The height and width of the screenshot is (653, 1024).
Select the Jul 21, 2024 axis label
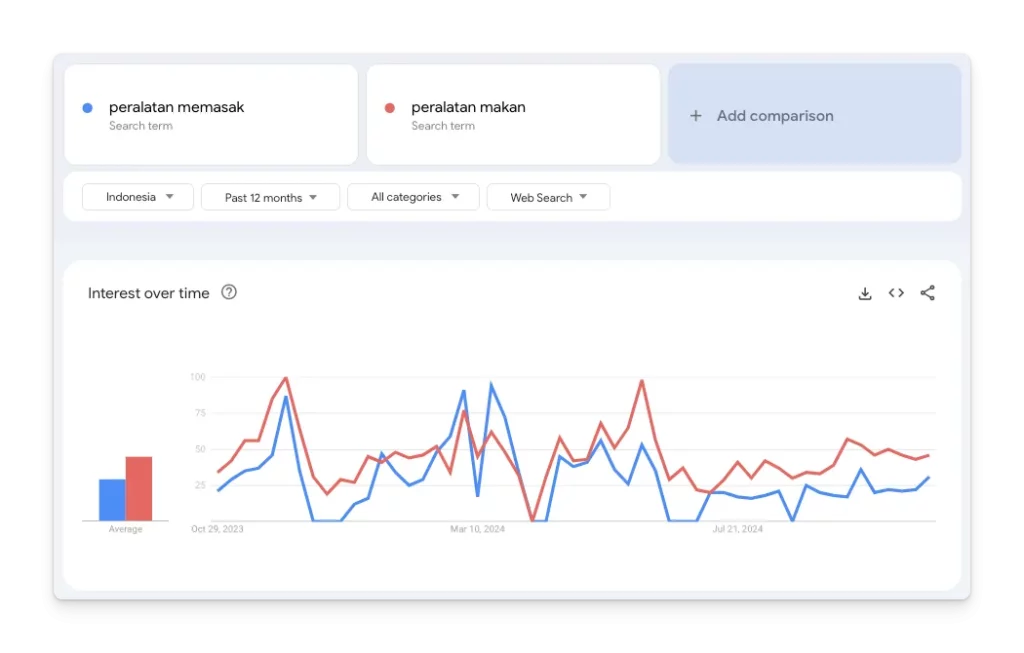[x=737, y=529]
